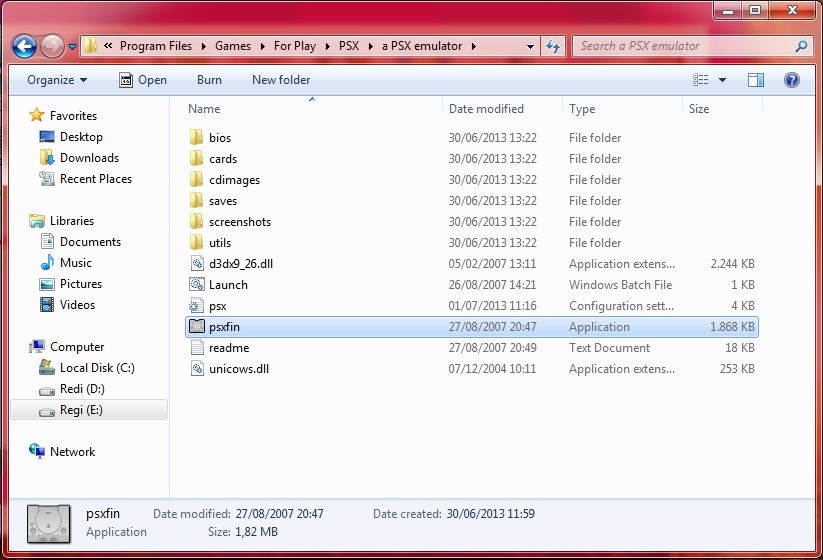Click Burn in the toolbar

tap(209, 80)
